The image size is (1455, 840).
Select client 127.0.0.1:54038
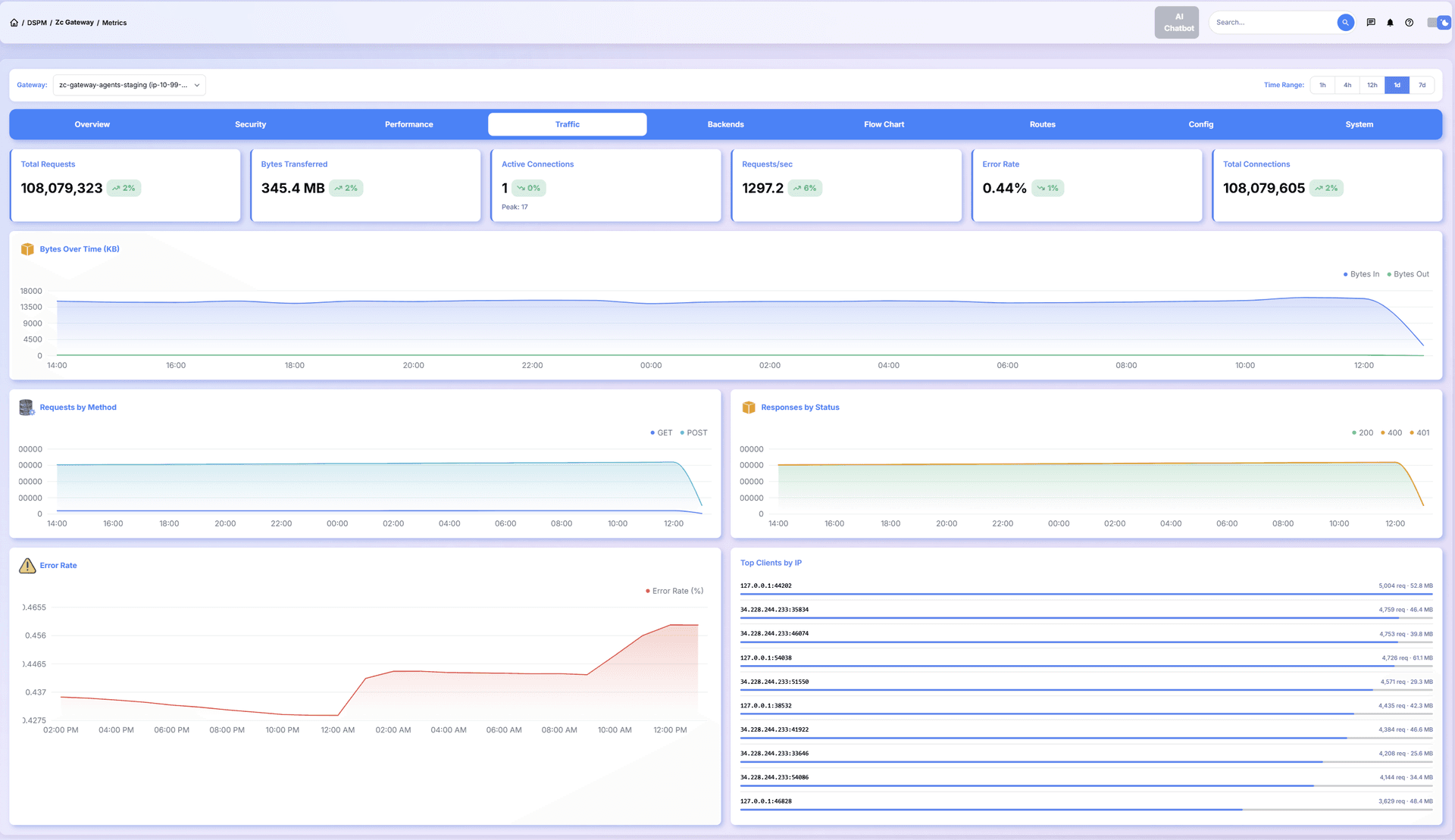[x=766, y=658]
